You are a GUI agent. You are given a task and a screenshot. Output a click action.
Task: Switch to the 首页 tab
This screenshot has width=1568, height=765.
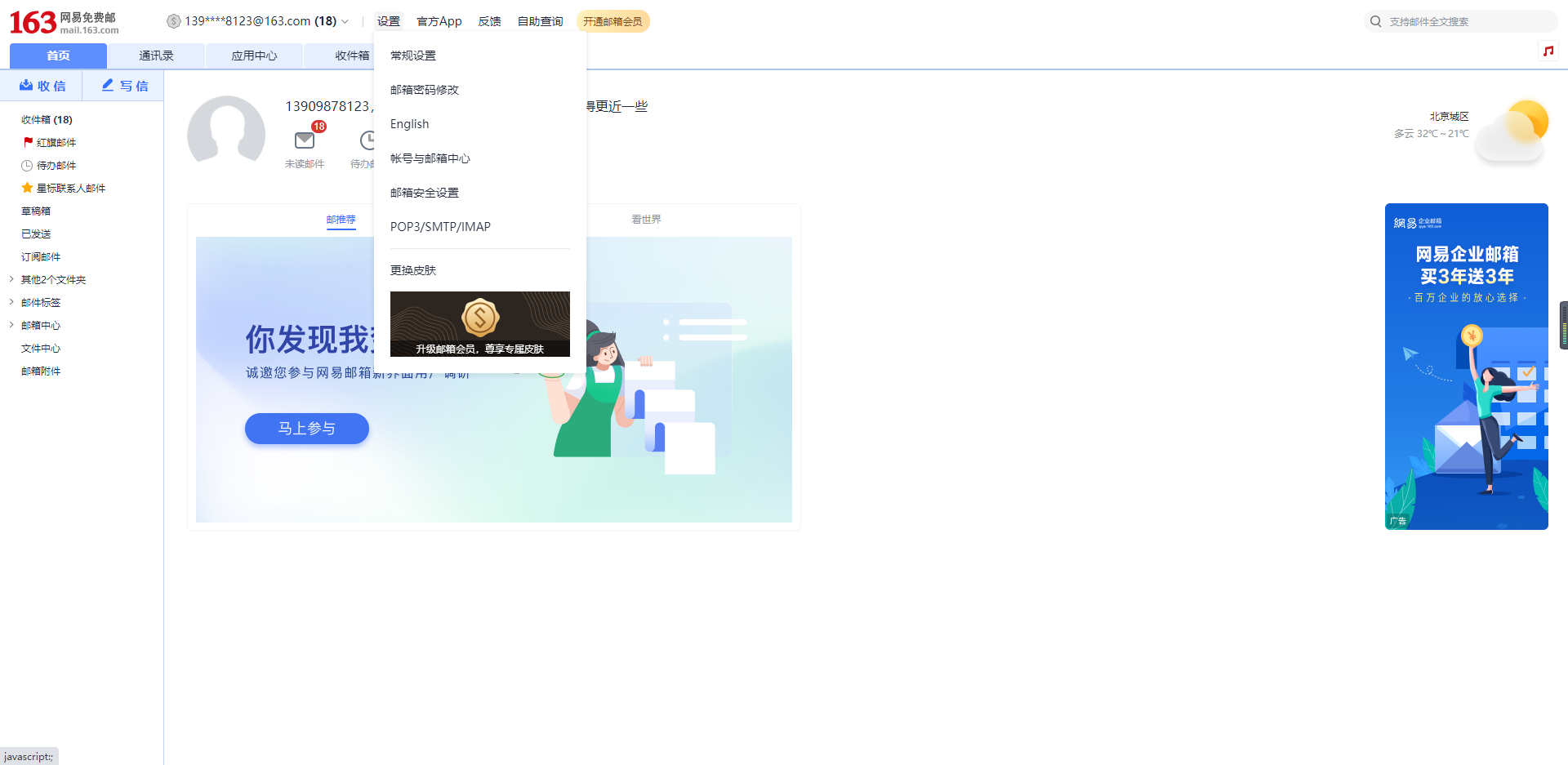tap(58, 56)
